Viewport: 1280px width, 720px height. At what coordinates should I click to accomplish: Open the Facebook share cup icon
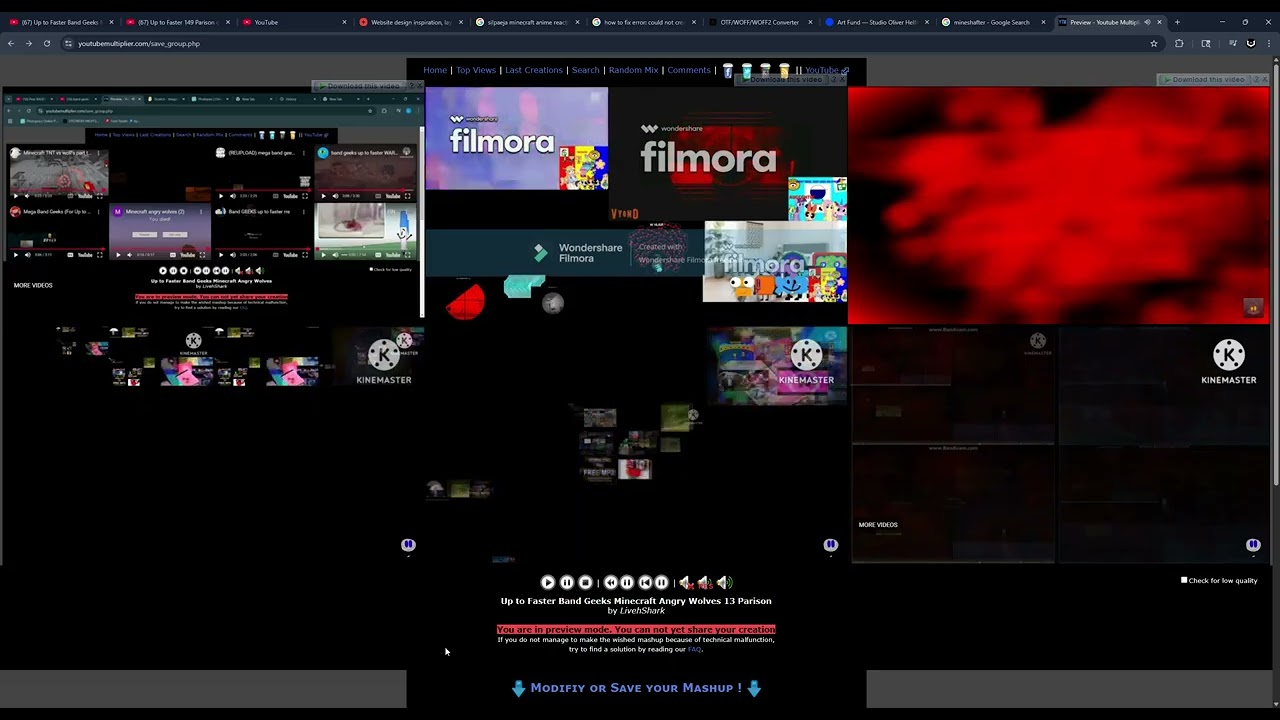728,70
